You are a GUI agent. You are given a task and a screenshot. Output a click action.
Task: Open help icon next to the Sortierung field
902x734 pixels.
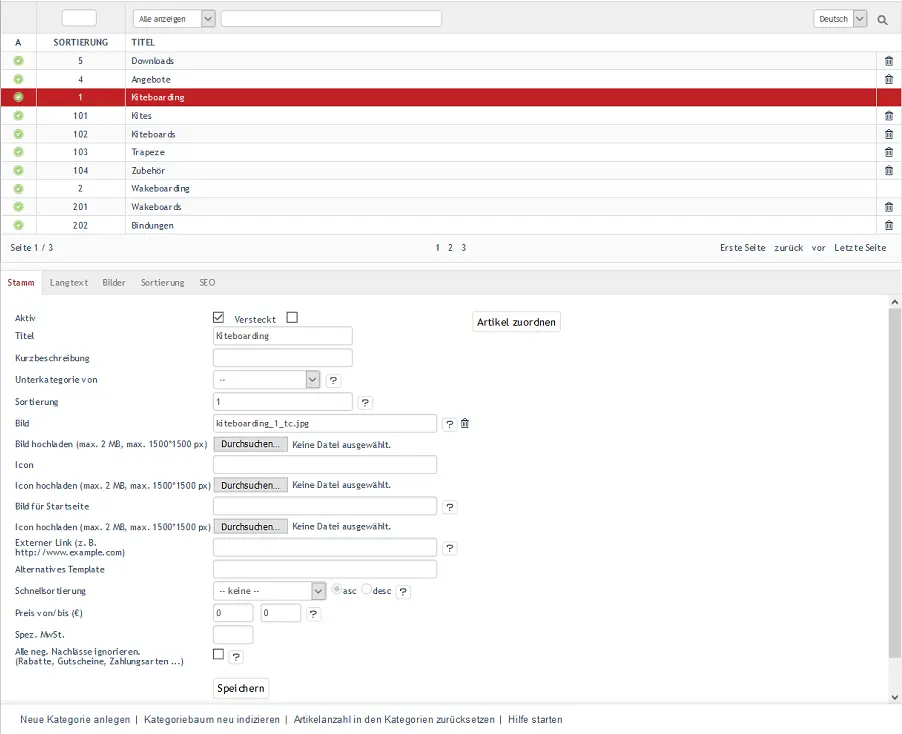click(364, 402)
